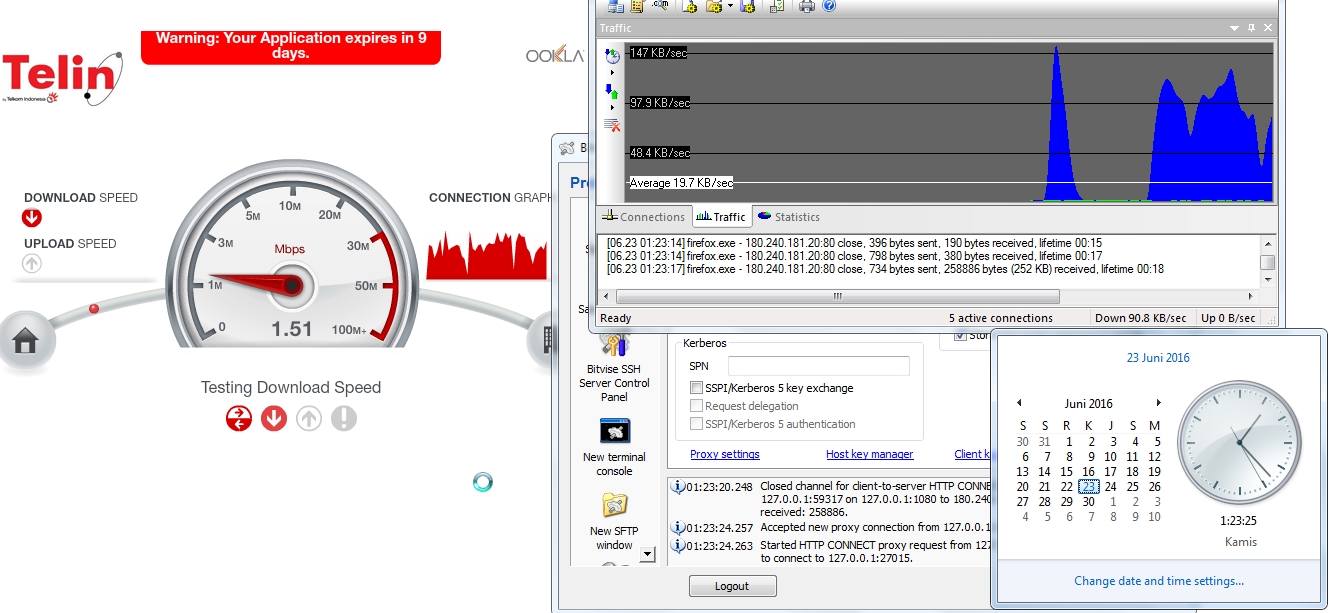Expand the small arrow below blue-green arrows icon
Viewport: 1335px width, 613px height.
(612, 107)
